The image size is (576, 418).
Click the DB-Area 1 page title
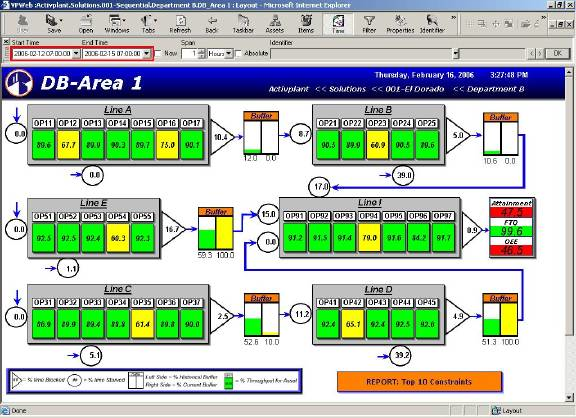[x=91, y=83]
